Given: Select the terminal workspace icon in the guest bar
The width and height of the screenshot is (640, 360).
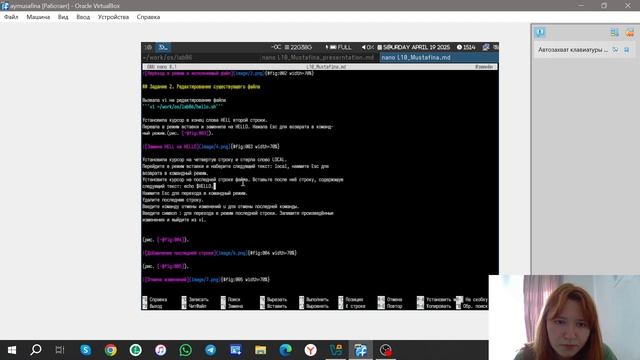Looking at the screenshot, I should tap(163, 47).
